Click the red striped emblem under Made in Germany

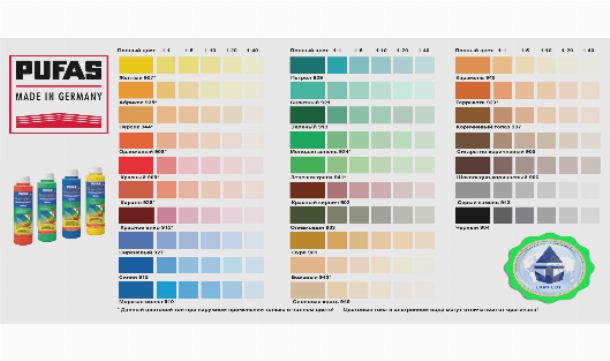click(59, 120)
